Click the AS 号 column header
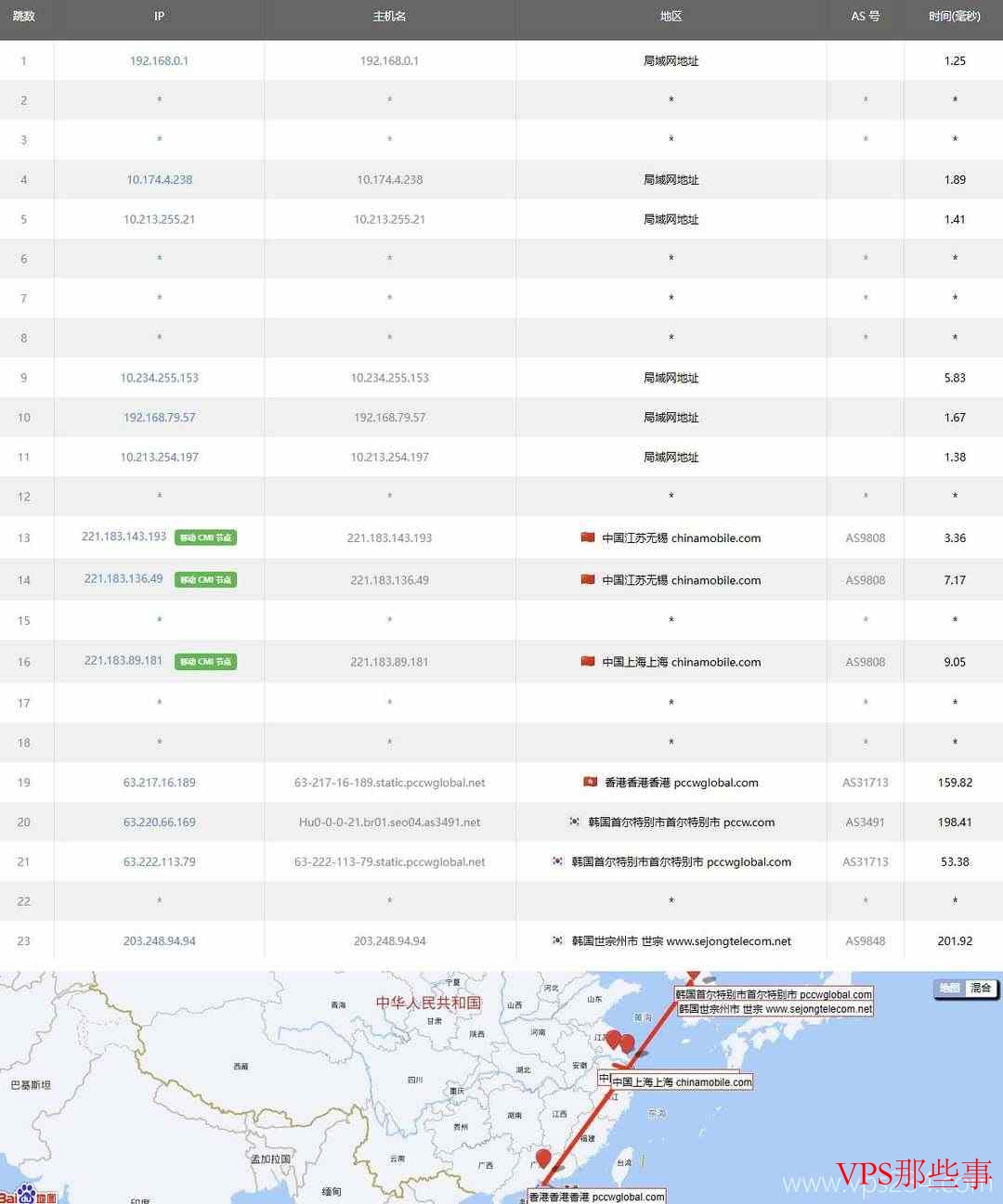Image resolution: width=1003 pixels, height=1204 pixels. click(865, 17)
